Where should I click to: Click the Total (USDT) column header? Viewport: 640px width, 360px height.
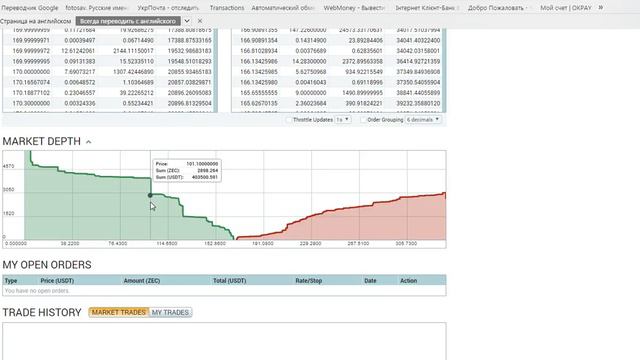click(229, 281)
